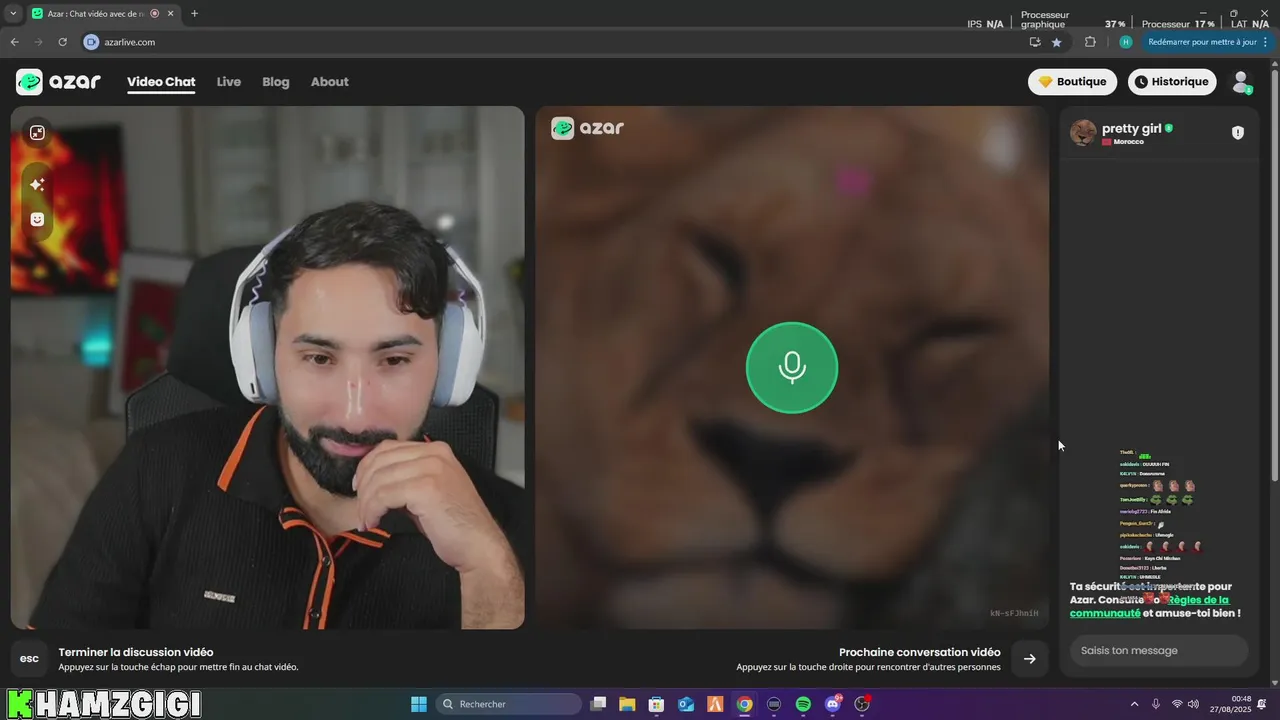Open the Historique panel
1280x720 pixels.
pyautogui.click(x=1172, y=82)
